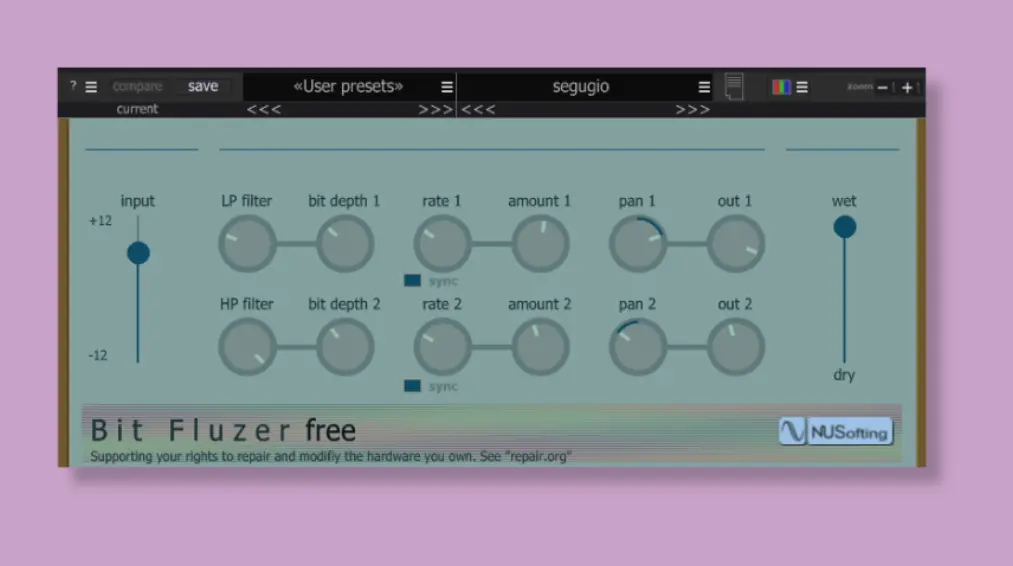The width and height of the screenshot is (1013, 566).
Task: Click the compare button
Action: coord(138,86)
